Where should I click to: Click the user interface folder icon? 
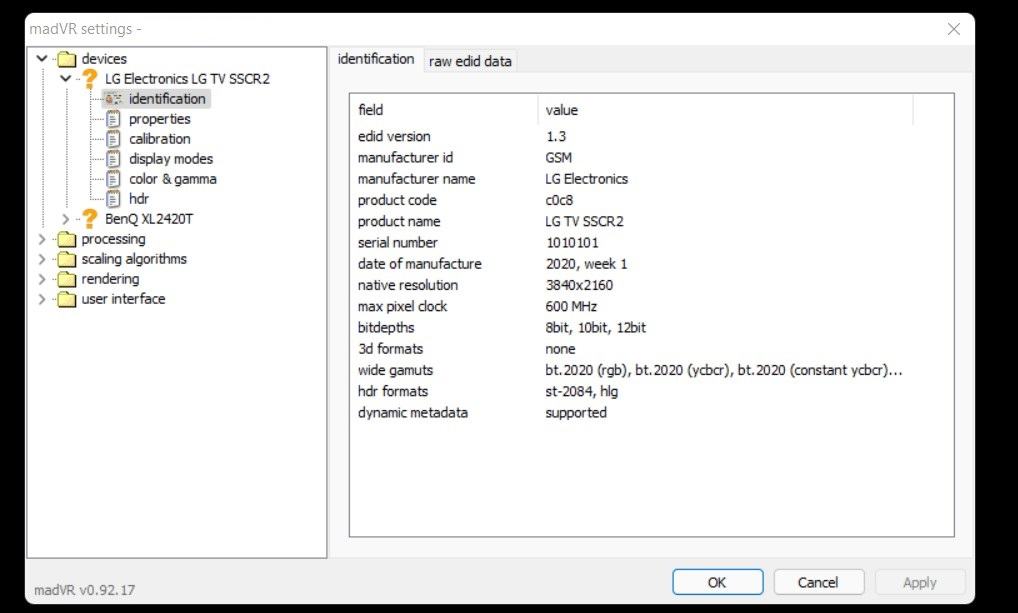[67, 299]
